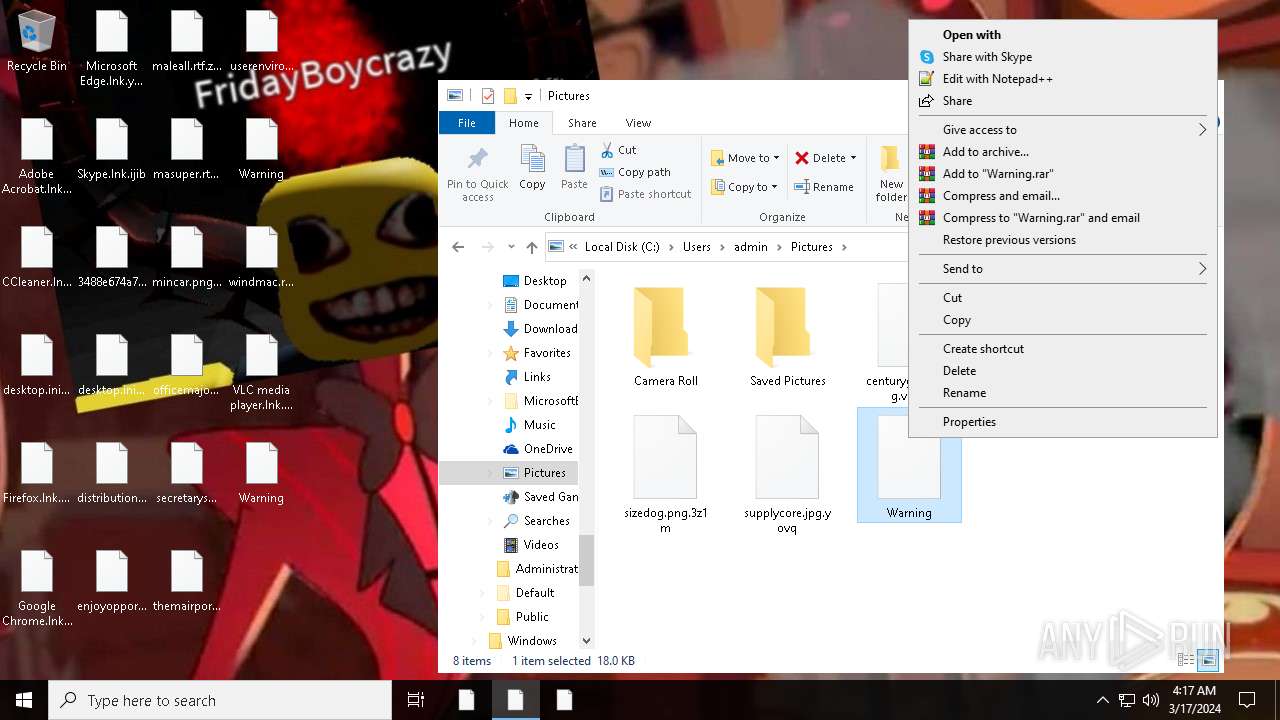Choose Create shortcut in context menu
This screenshot has height=720, width=1280.
coord(1063,349)
